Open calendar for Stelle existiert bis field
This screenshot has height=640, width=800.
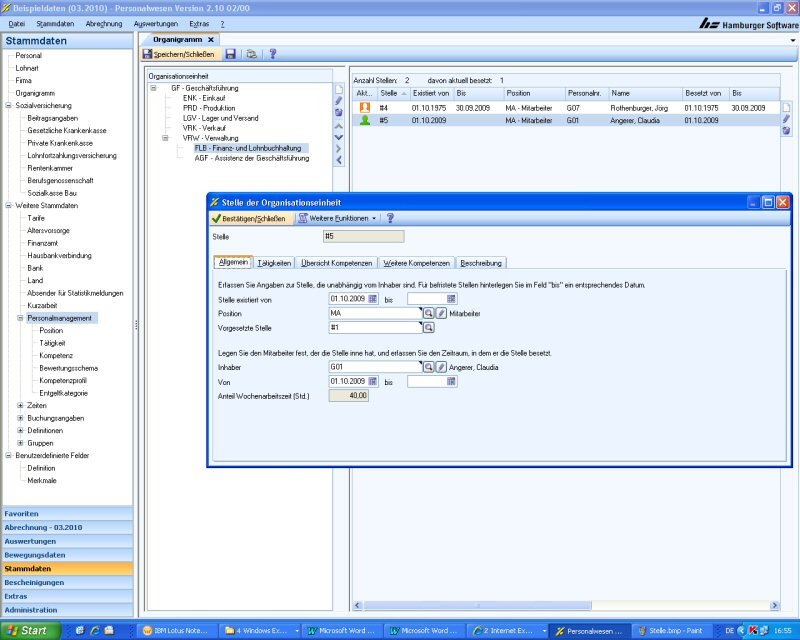451,299
